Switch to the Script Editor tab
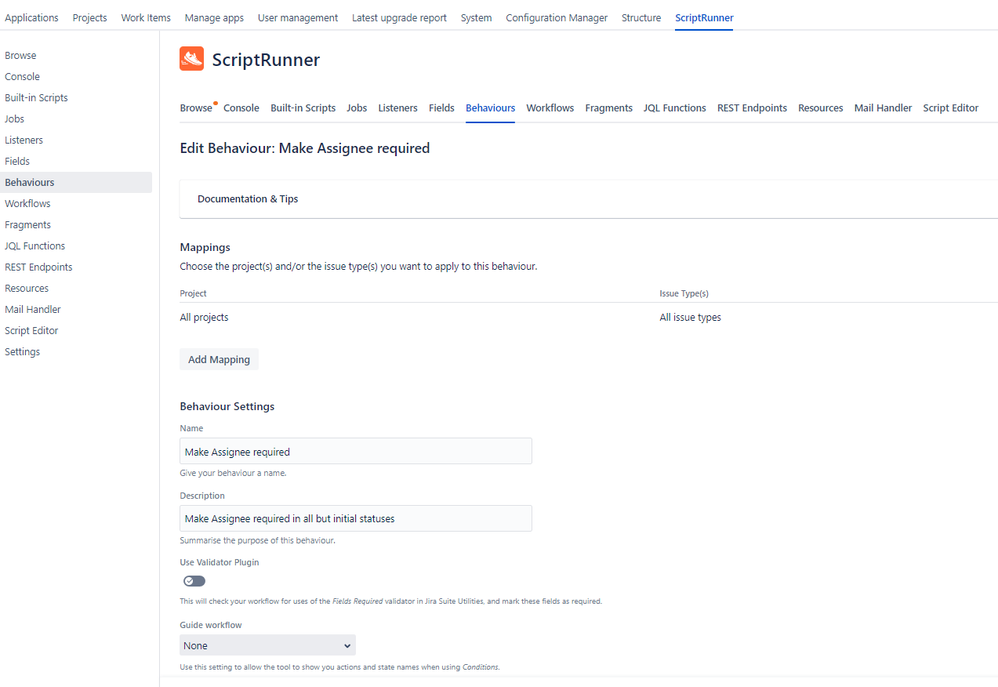 pyautogui.click(x=950, y=108)
